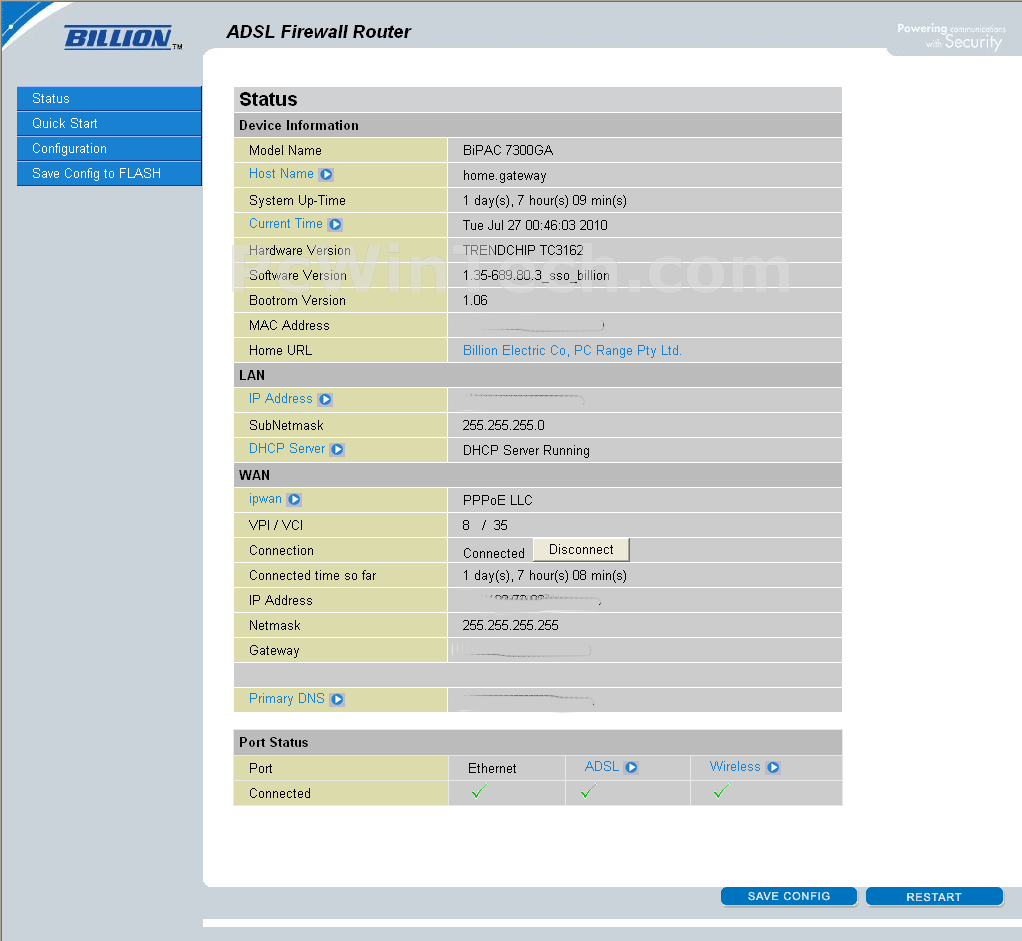Click the SAVE CONFIG button

pos(789,896)
